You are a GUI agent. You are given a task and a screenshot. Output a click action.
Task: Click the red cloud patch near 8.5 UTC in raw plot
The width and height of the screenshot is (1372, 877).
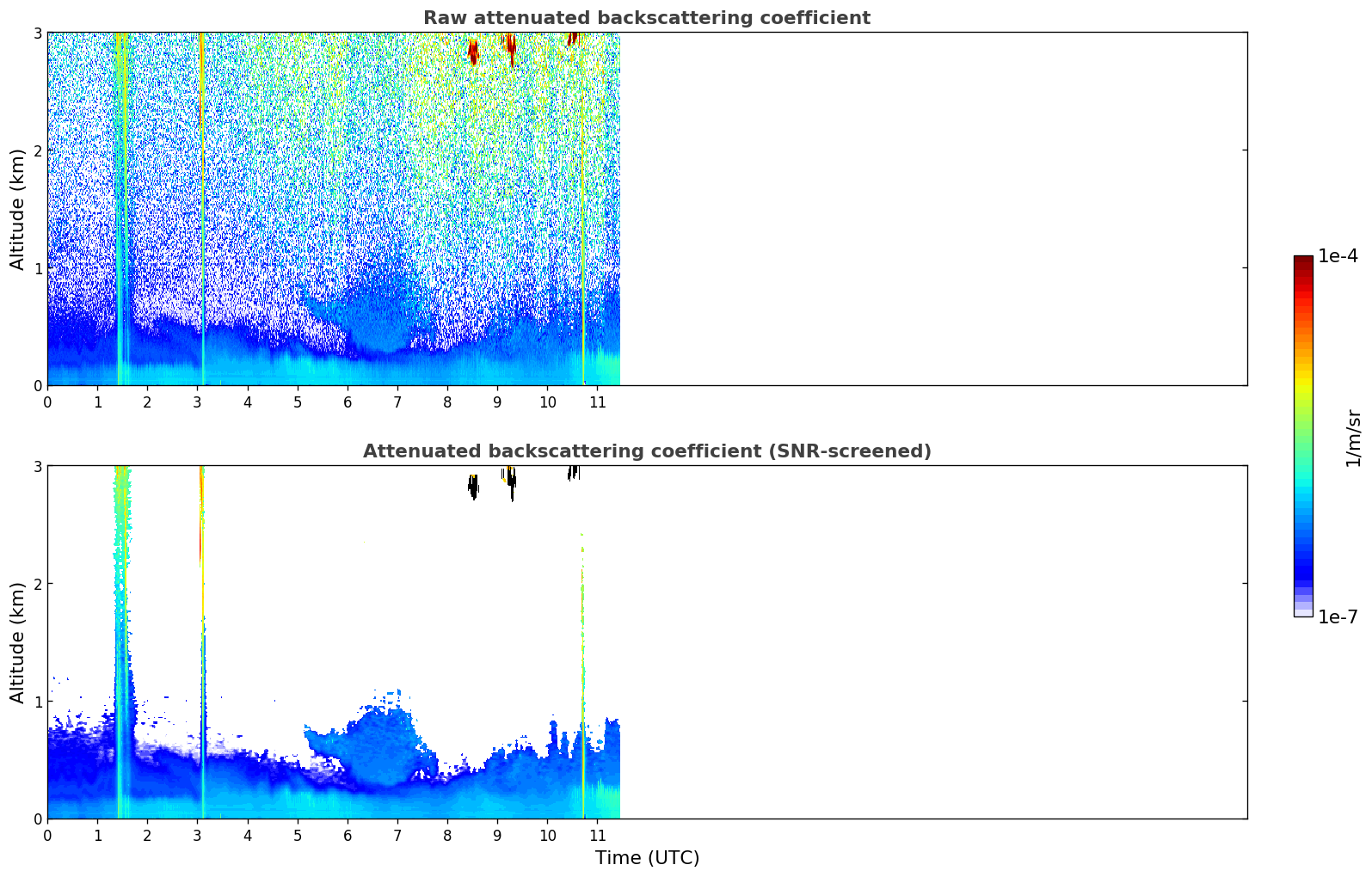tap(472, 53)
